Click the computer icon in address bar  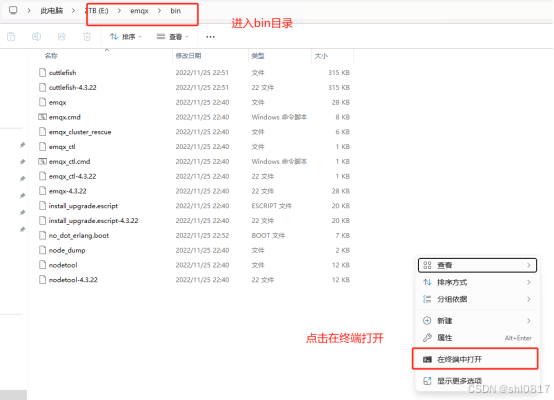pos(13,11)
